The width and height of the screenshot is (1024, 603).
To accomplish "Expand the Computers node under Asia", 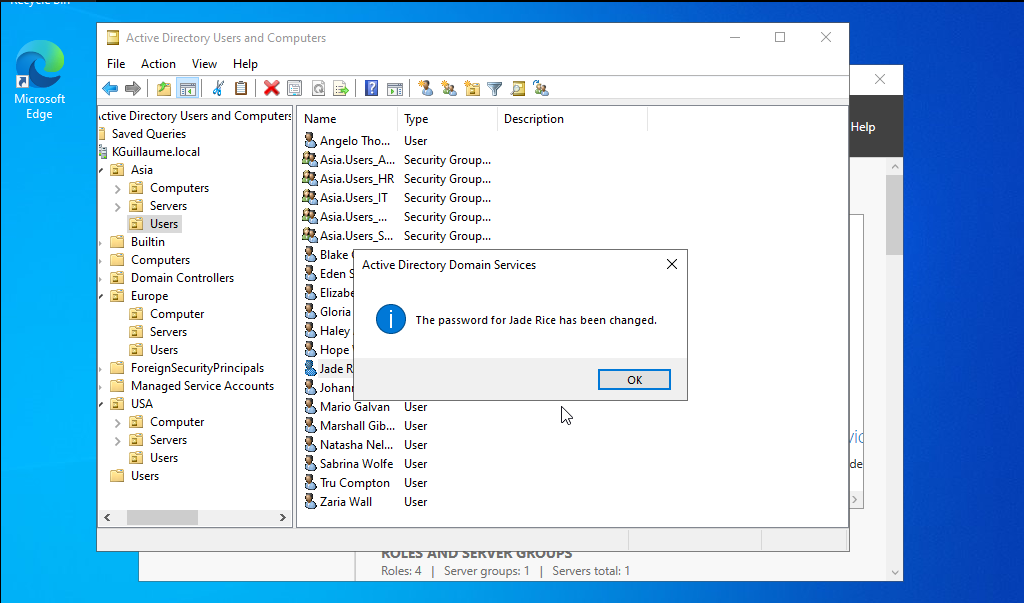I will (x=118, y=188).
